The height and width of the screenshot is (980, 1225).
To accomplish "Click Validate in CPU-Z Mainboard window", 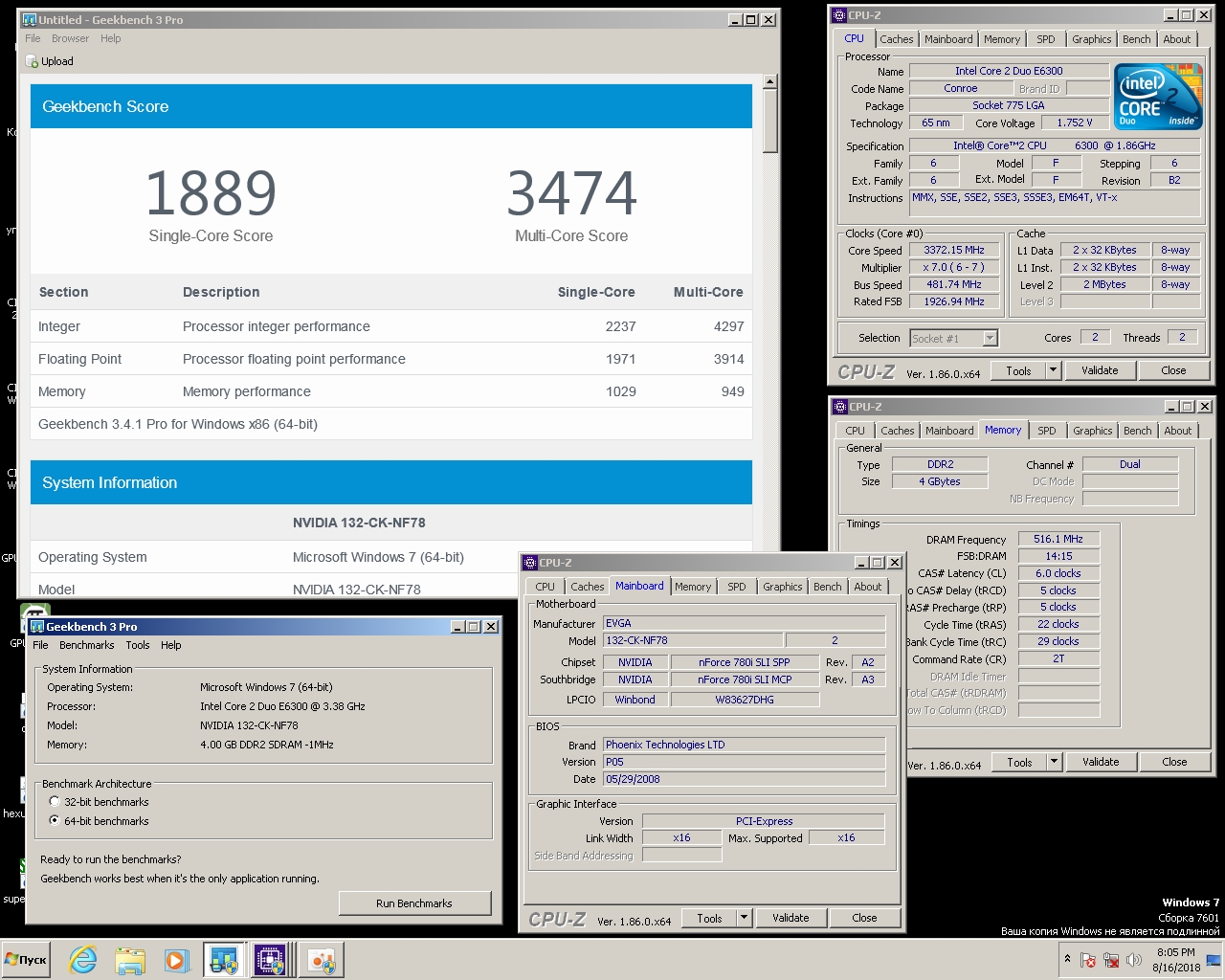I will pos(791,918).
